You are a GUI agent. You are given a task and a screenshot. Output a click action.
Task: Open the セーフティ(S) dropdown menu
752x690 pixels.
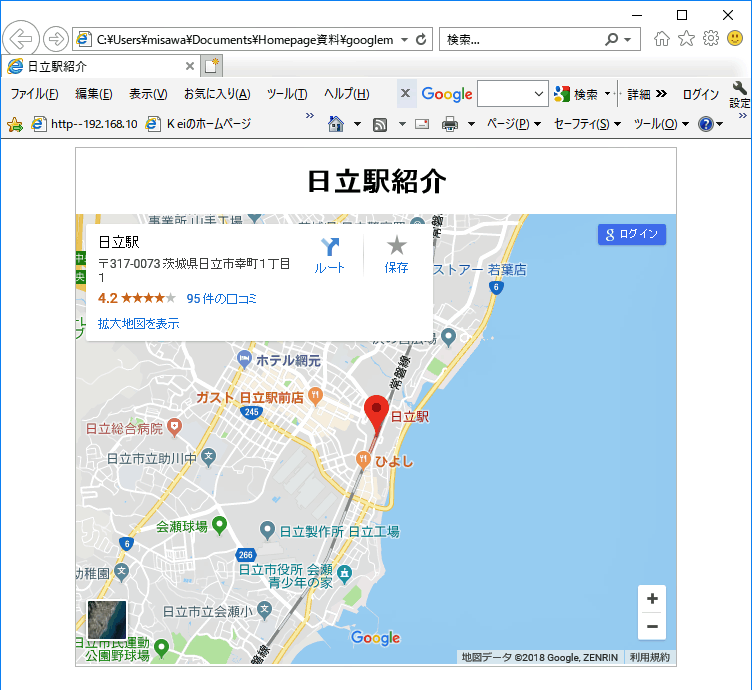point(588,124)
